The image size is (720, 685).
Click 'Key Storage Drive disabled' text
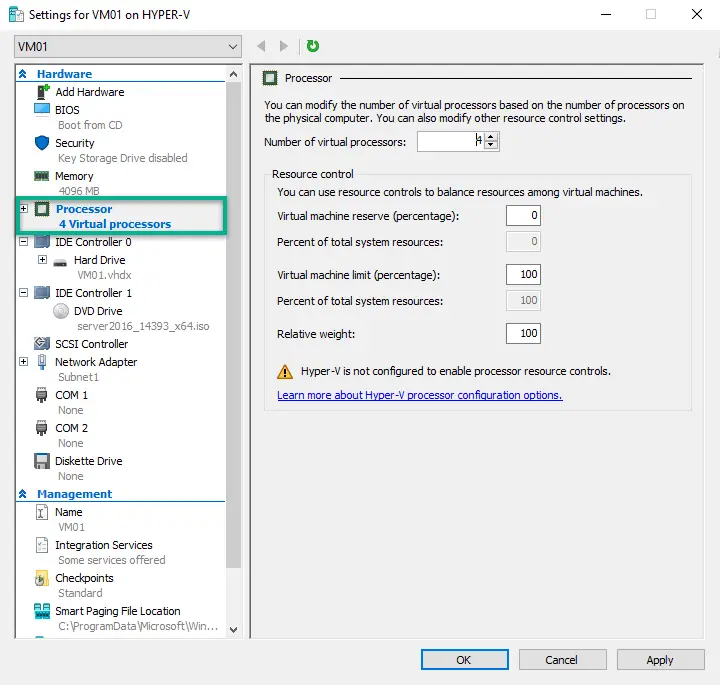123,158
